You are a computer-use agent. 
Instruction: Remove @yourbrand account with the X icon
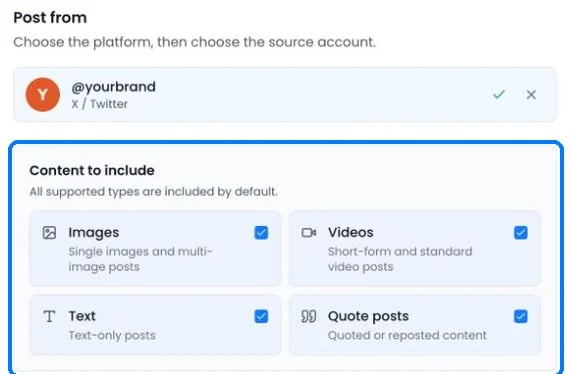(x=531, y=95)
